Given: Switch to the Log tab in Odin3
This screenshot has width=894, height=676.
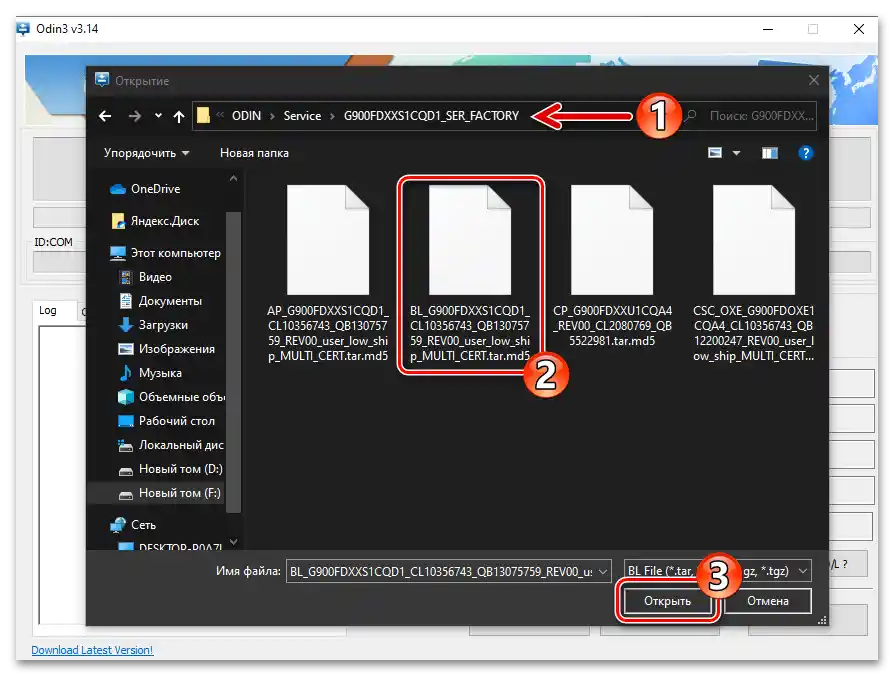Looking at the screenshot, I should pyautogui.click(x=48, y=311).
